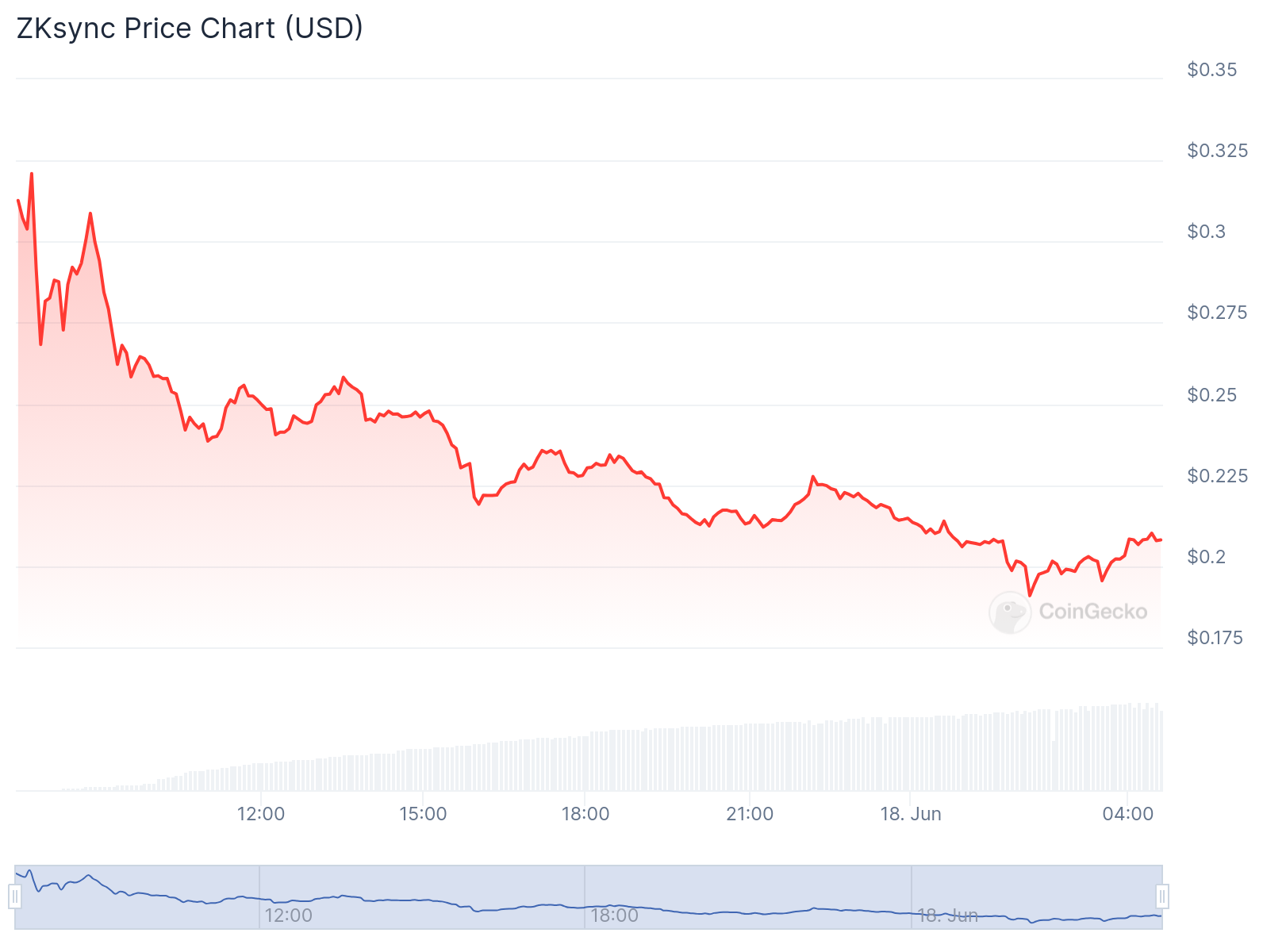Click the 21:00 time axis label
Screen dimensions: 1263x952
click(x=750, y=814)
